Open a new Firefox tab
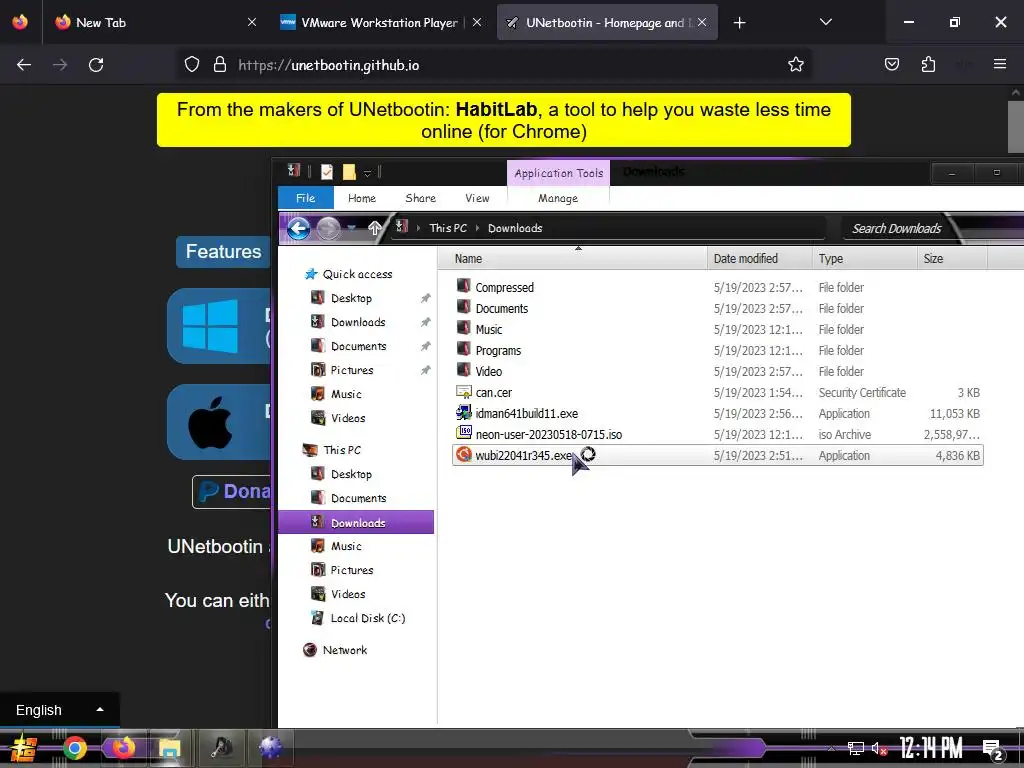This screenshot has height=768, width=1024. [x=739, y=23]
